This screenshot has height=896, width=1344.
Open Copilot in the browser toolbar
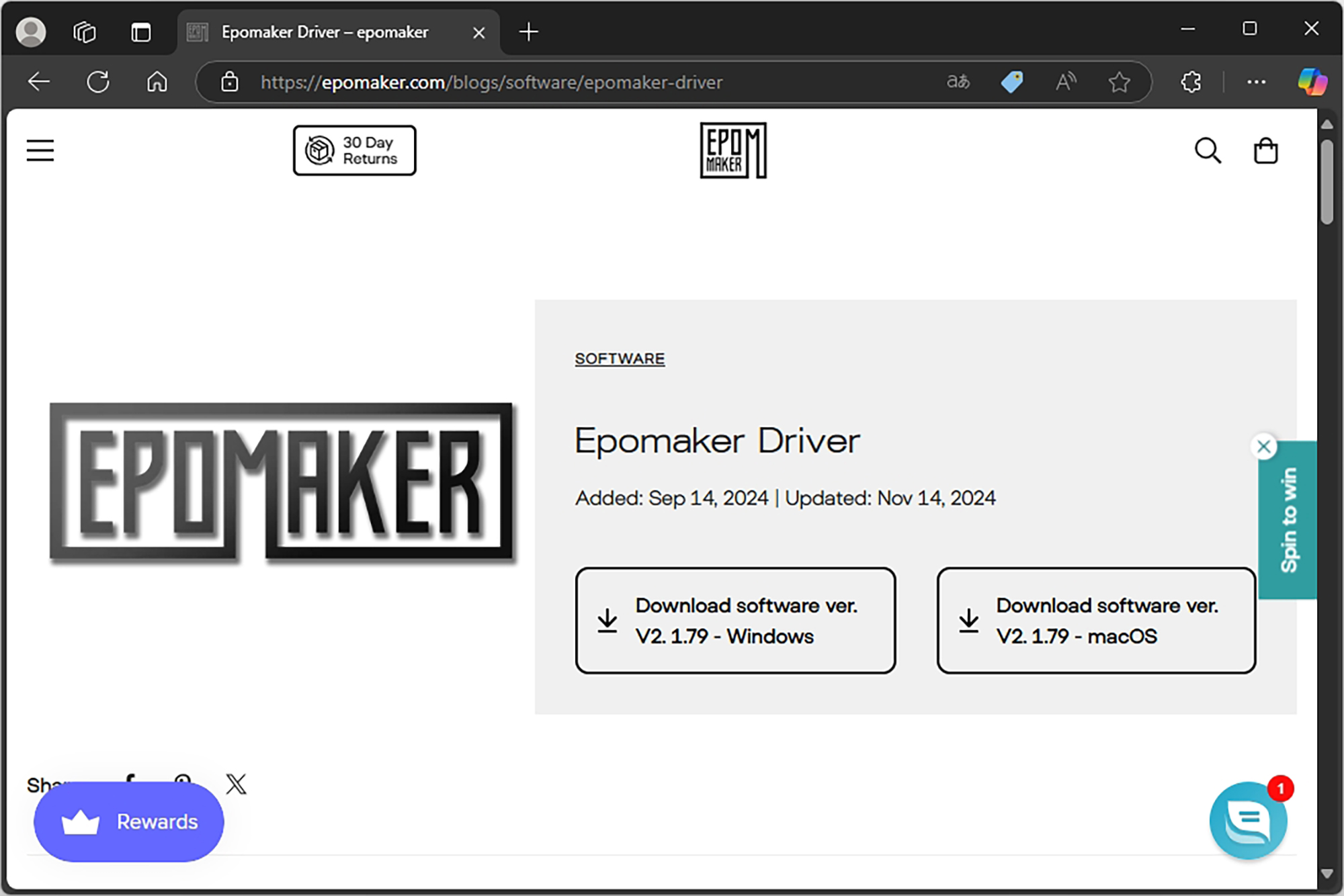1311,82
